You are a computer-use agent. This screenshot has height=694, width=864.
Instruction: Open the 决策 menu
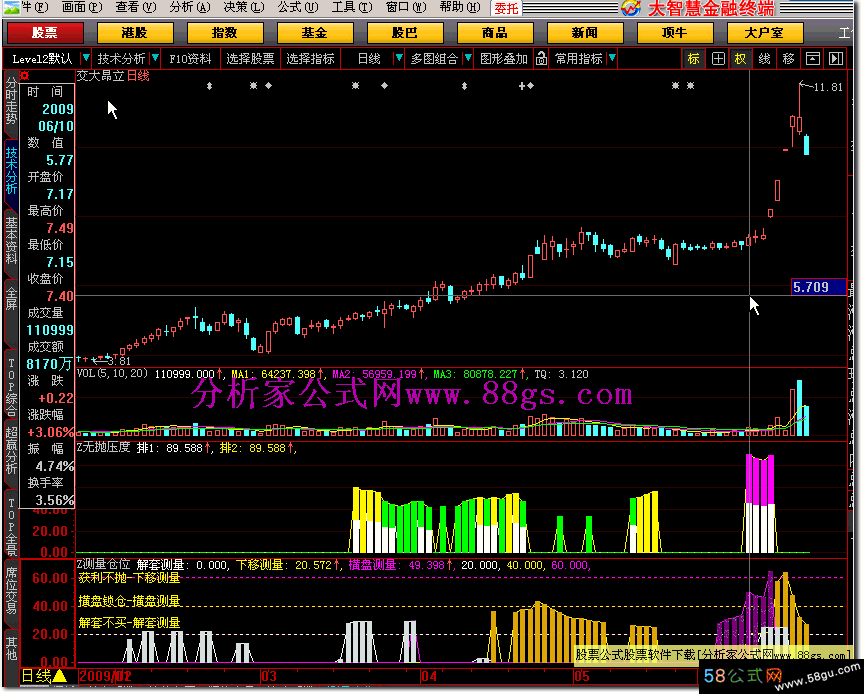[x=244, y=7]
